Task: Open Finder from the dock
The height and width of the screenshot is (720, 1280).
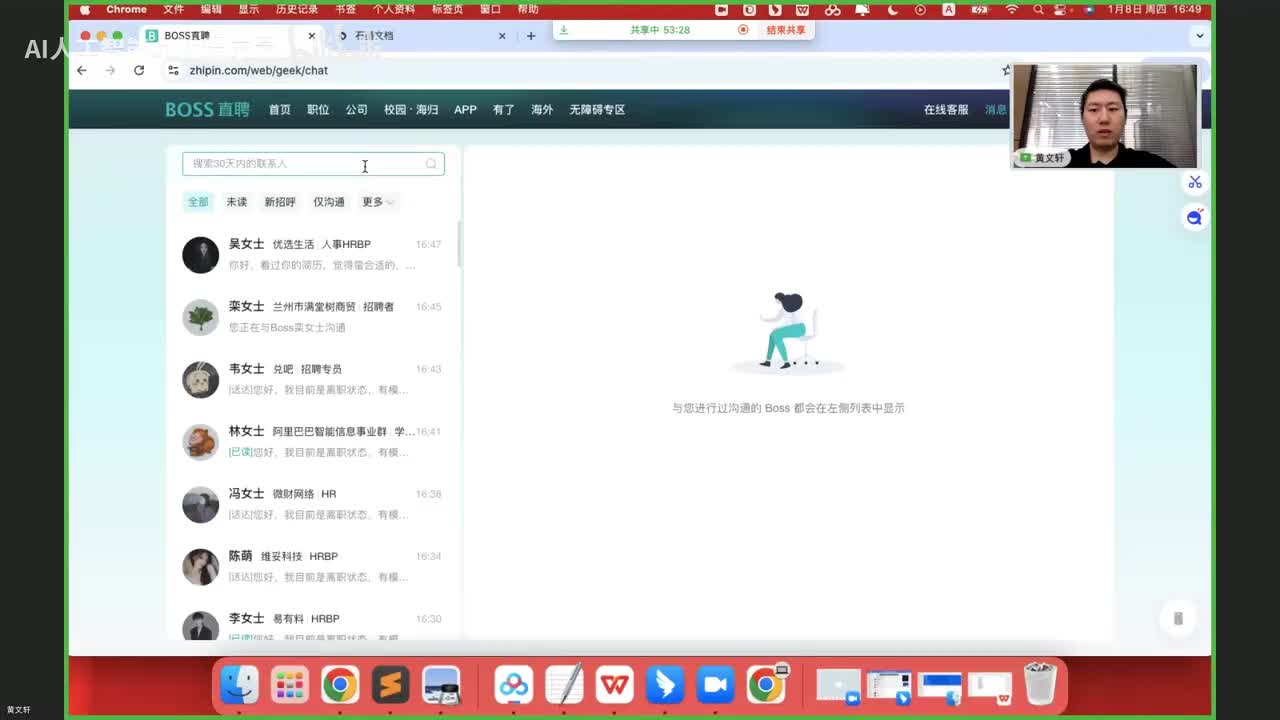Action: click(x=239, y=685)
